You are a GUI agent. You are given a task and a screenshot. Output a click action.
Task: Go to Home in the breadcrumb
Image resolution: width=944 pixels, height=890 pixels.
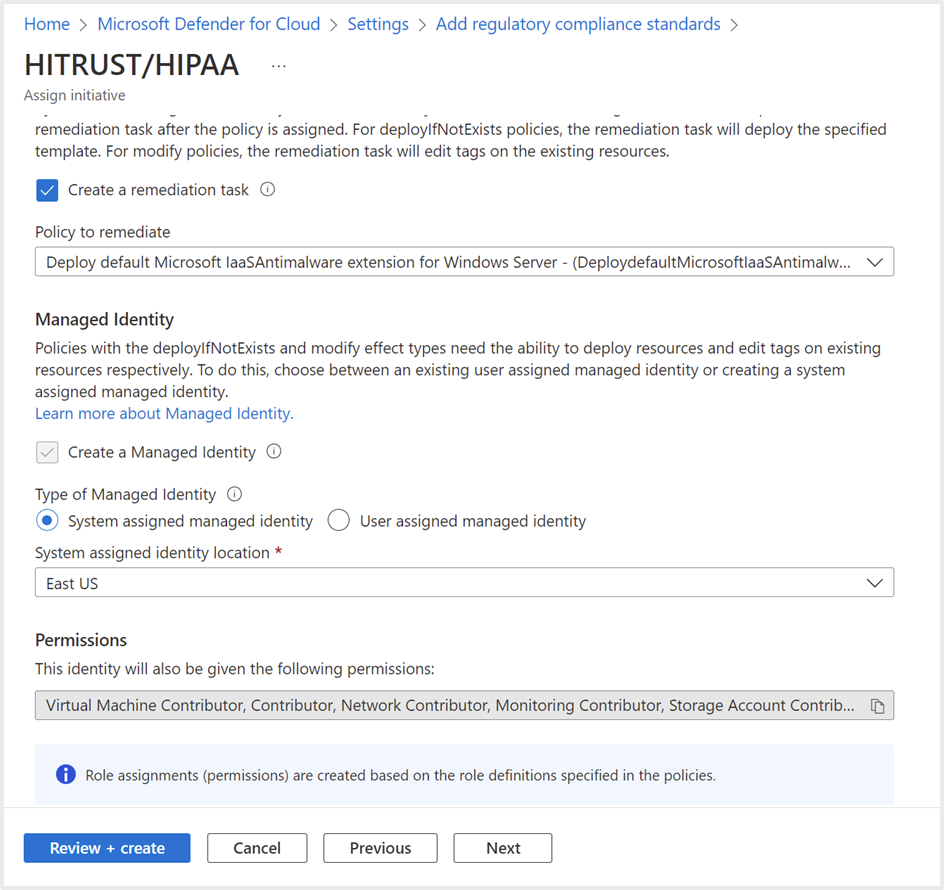[x=47, y=24]
